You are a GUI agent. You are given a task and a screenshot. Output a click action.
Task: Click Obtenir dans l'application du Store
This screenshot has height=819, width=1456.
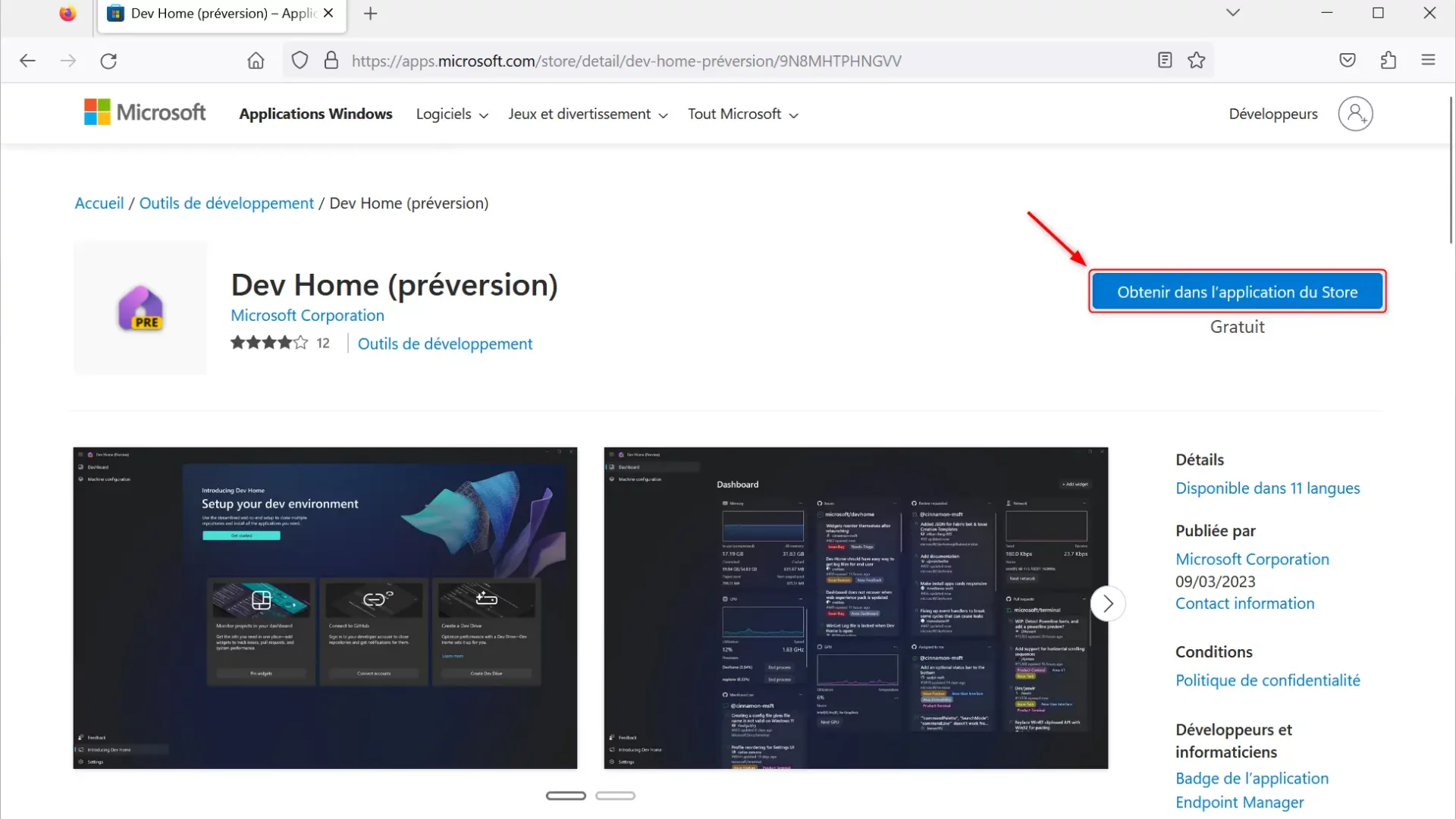coord(1237,292)
